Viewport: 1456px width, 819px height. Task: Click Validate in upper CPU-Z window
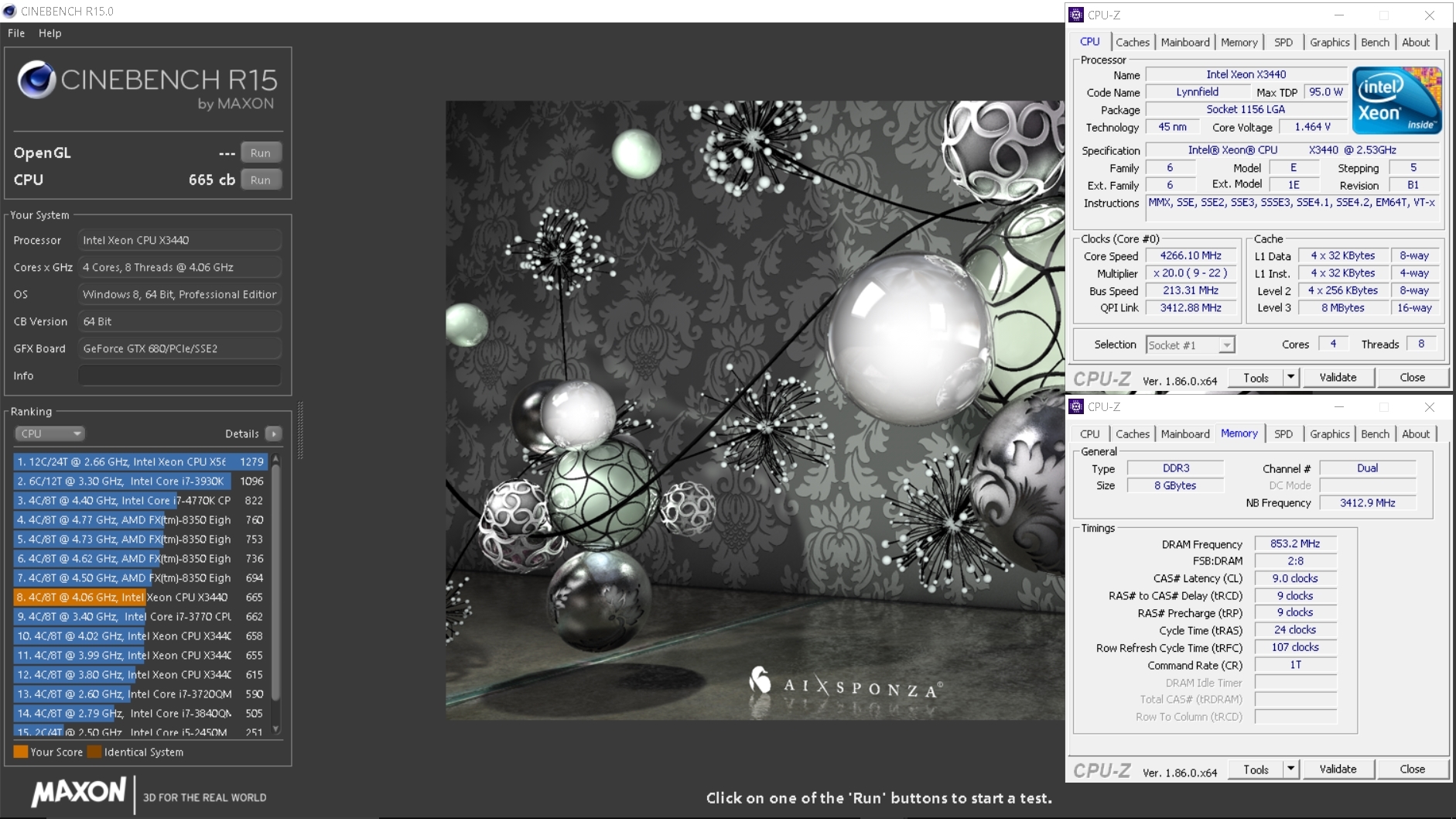point(1338,377)
